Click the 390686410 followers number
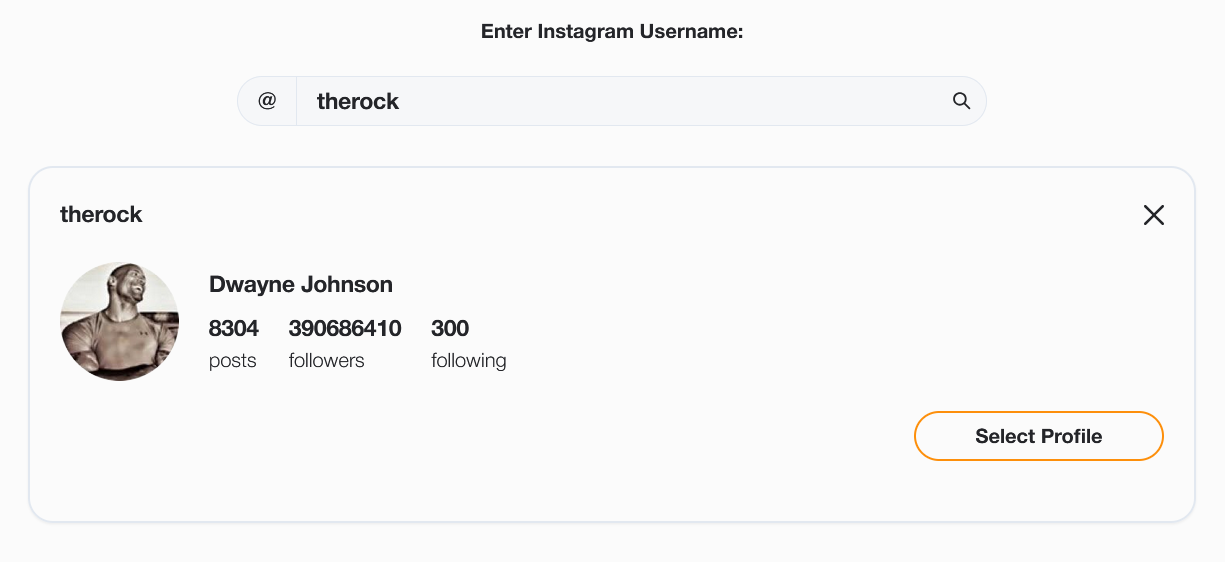The height and width of the screenshot is (562, 1225). click(x=345, y=328)
